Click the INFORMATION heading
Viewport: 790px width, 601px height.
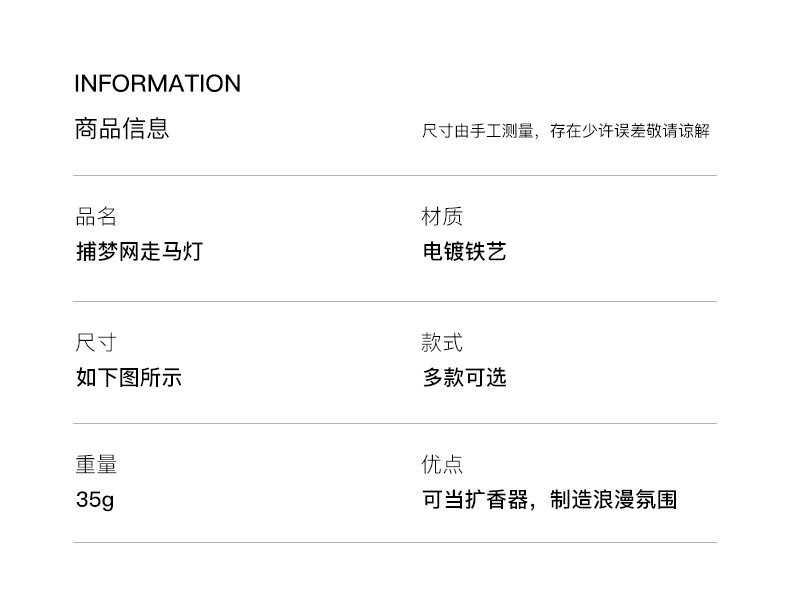click(157, 83)
